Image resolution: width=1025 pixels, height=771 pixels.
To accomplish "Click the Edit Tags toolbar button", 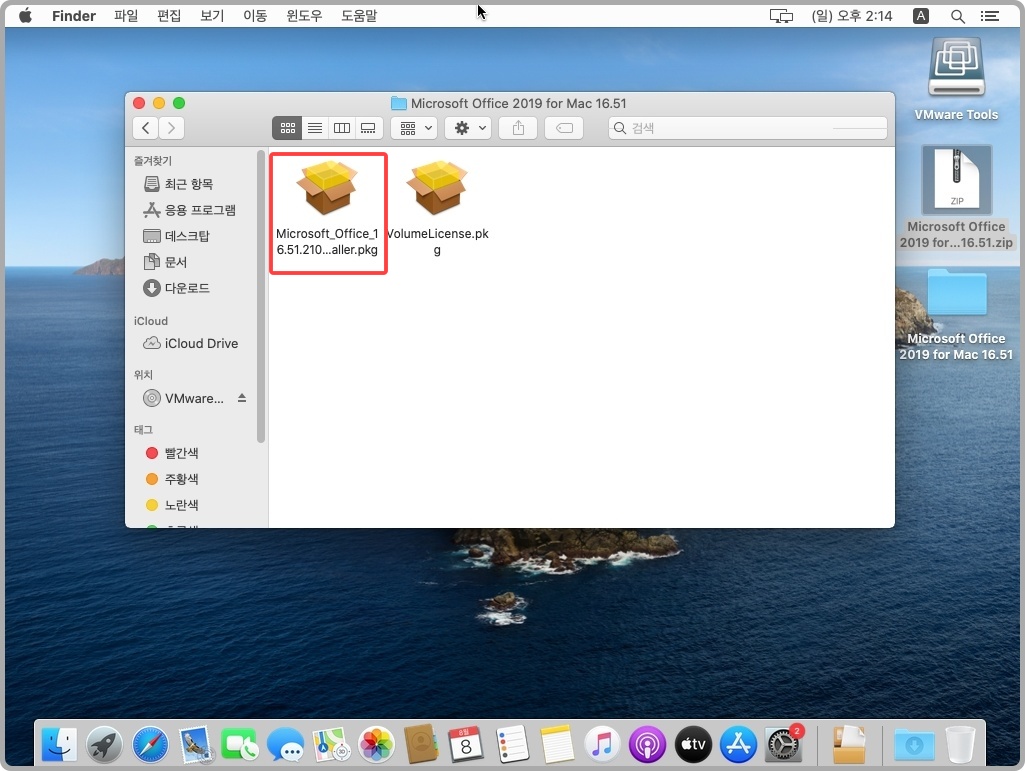I will (564, 128).
